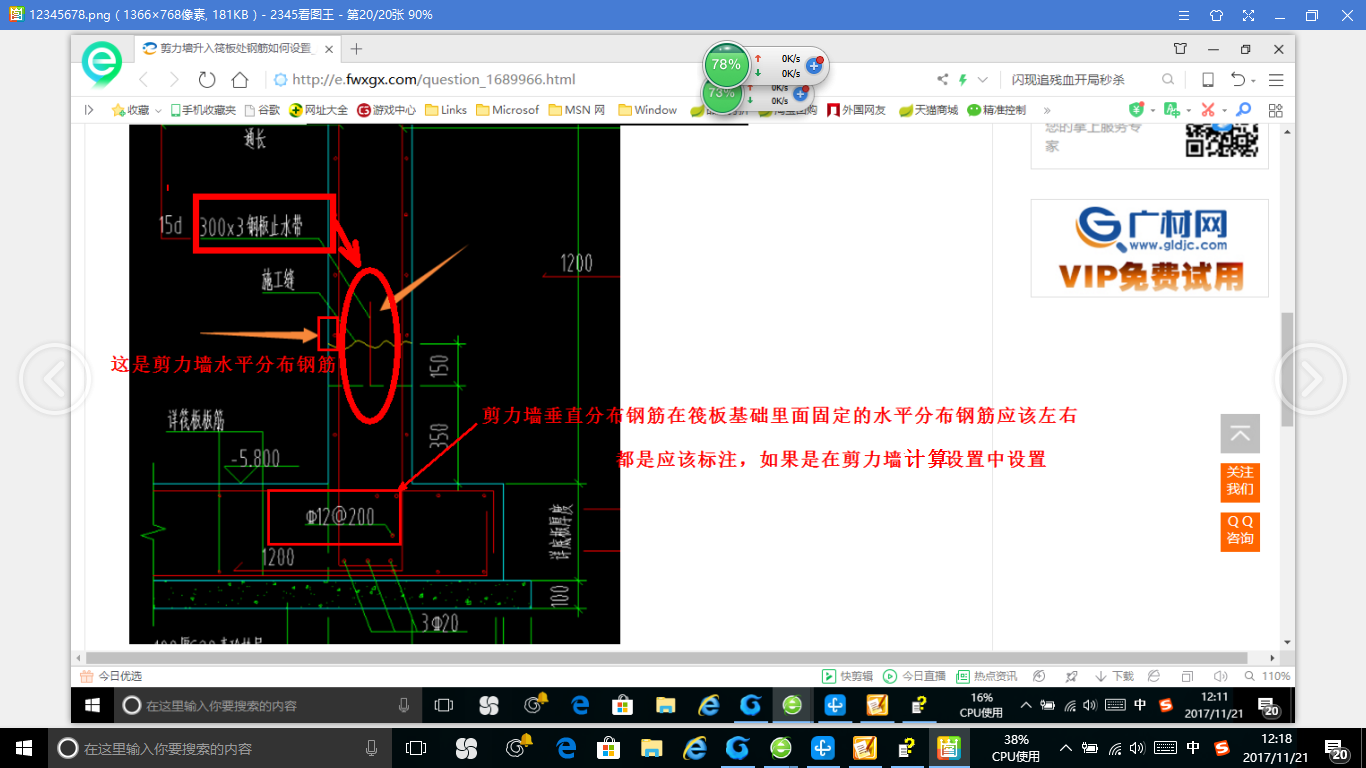This screenshot has height=768, width=1366.
Task: Open 下载 downloads in the status bar
Action: click(1114, 676)
